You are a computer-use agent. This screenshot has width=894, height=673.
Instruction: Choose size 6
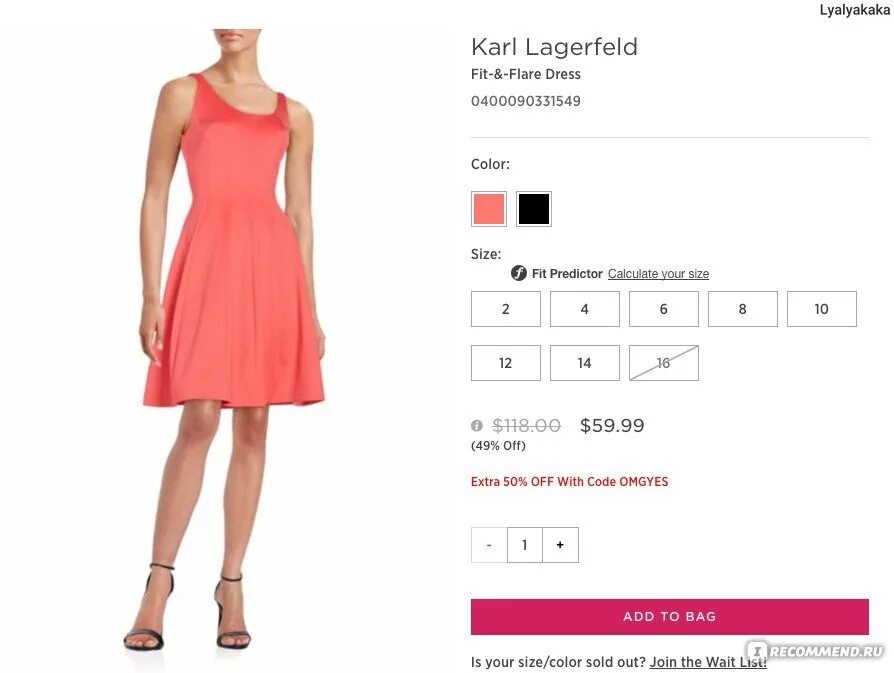tap(664, 309)
